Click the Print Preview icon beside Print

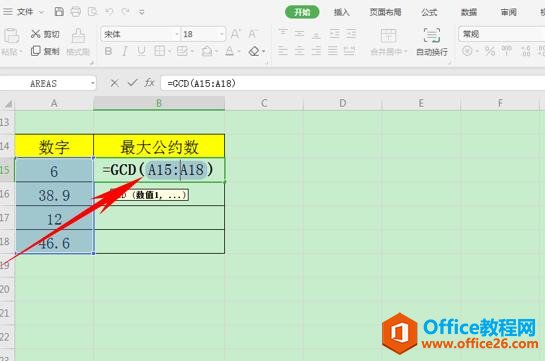[x=92, y=12]
